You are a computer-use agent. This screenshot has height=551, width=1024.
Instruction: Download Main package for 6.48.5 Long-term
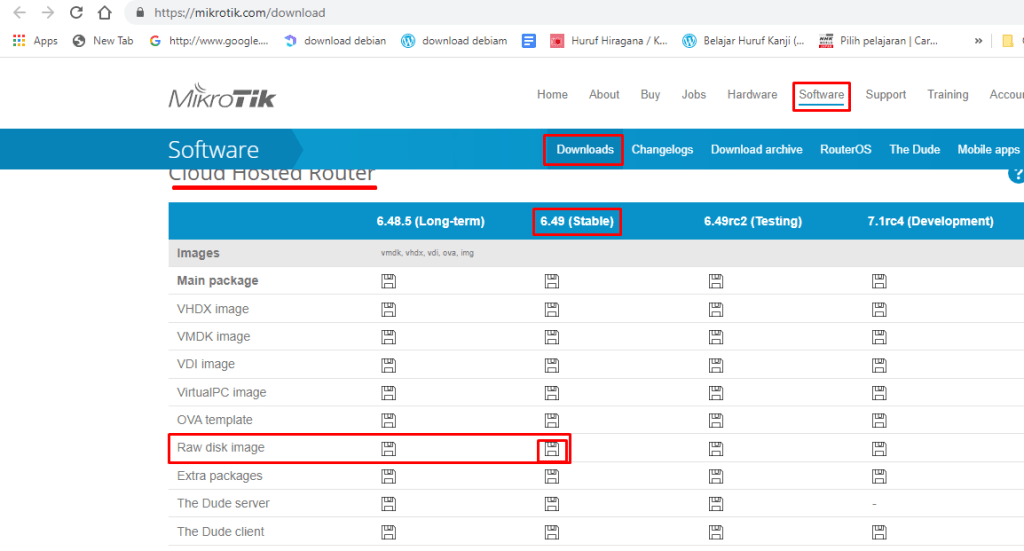pos(388,282)
